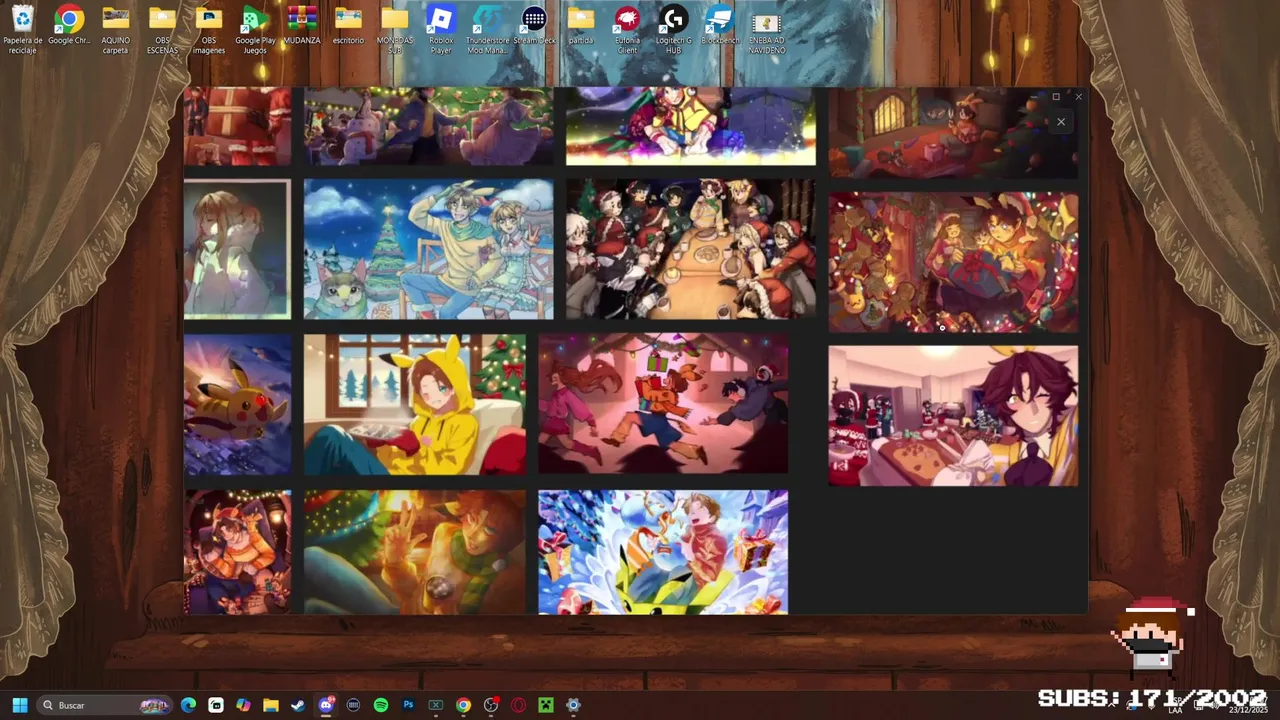The image size is (1280, 720).
Task: Open the Copilot taskbar icon
Action: pyautogui.click(x=243, y=705)
